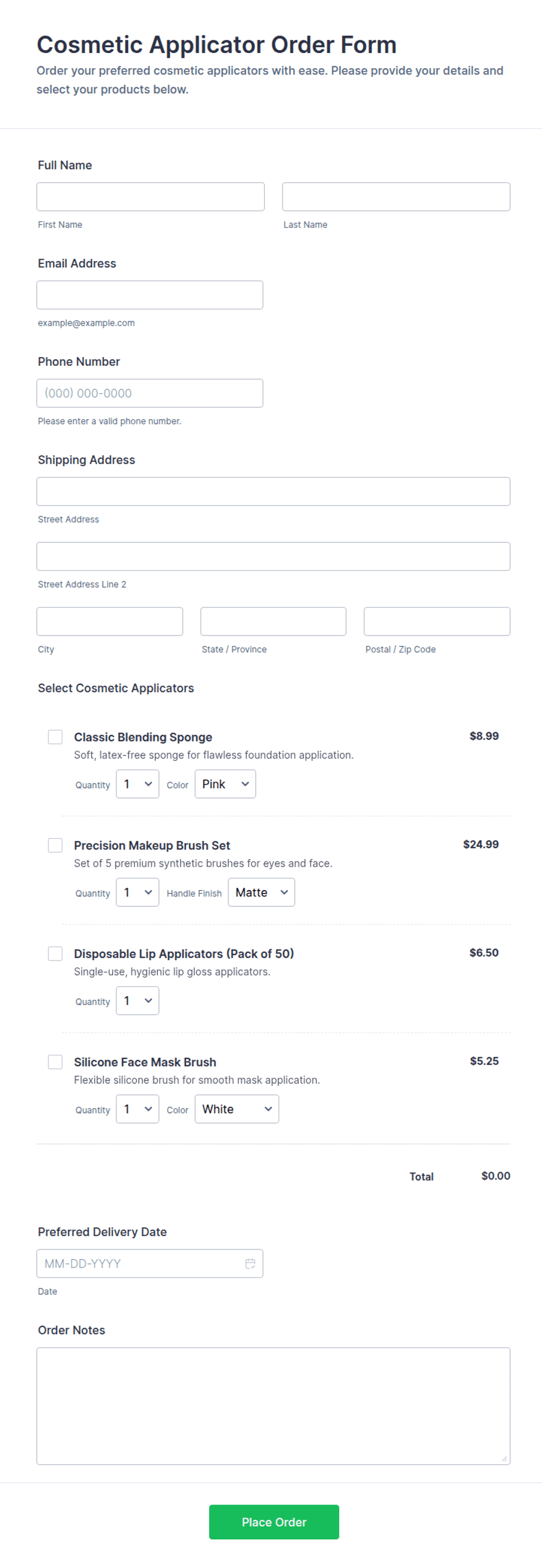Click the Preferred Delivery Date MM-DD-YYYY field
The height and width of the screenshot is (1568, 542).
click(150, 1263)
